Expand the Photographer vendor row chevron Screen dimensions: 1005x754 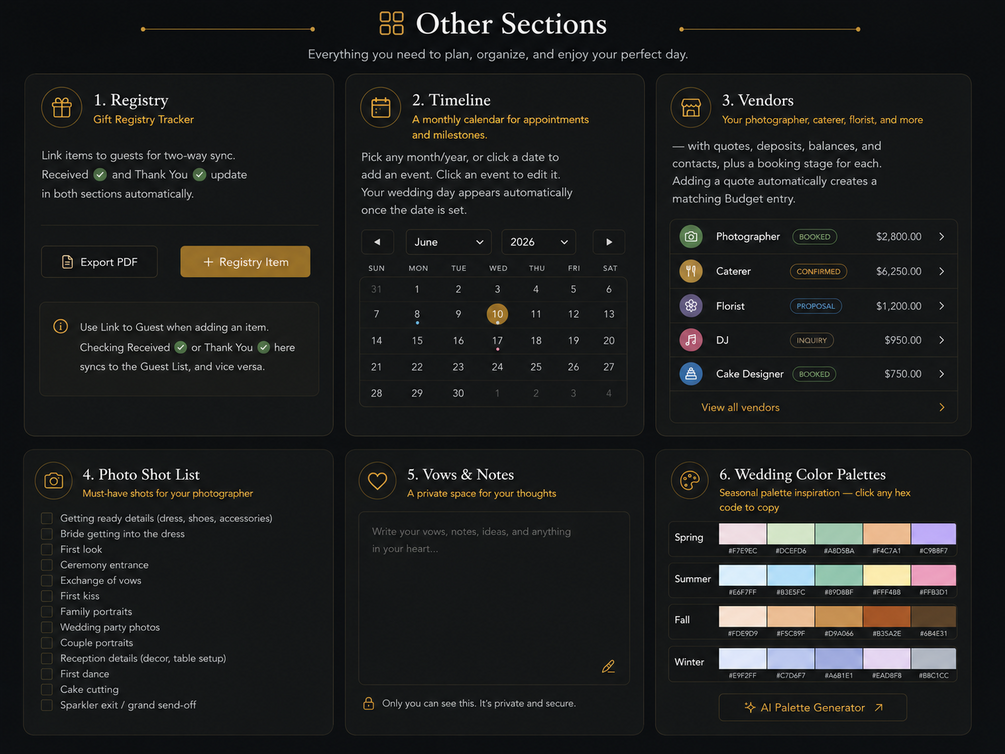(x=942, y=237)
